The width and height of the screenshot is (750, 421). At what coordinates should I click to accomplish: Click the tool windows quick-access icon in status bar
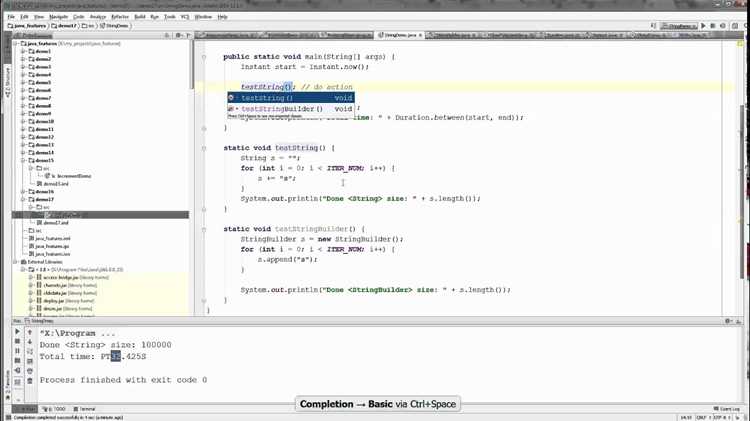click(8, 417)
